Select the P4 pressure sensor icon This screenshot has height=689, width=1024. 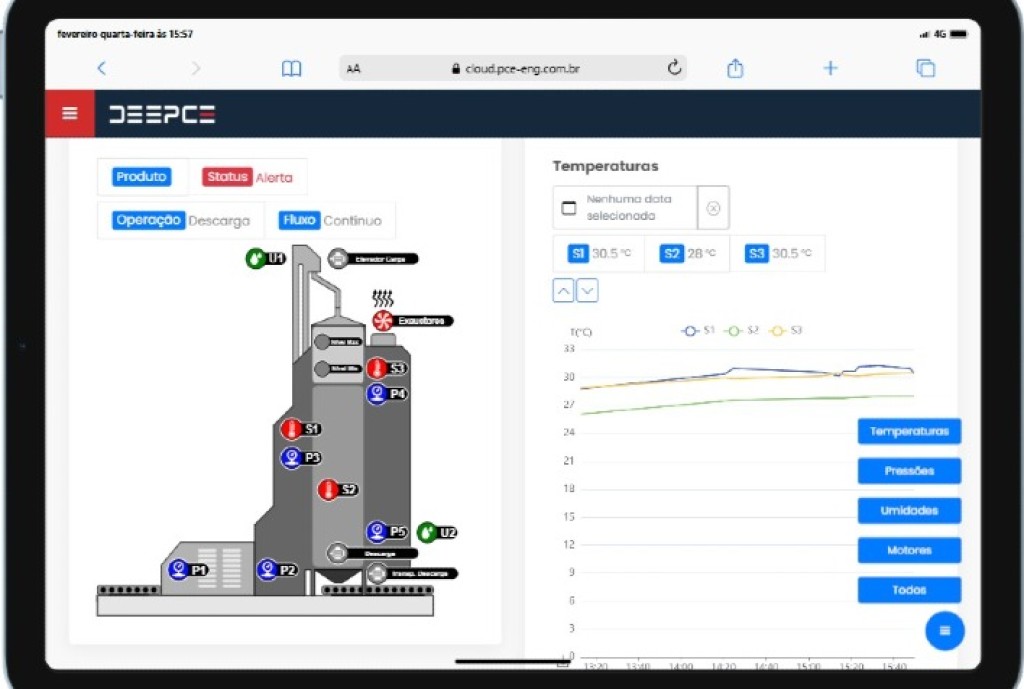pyautogui.click(x=377, y=394)
